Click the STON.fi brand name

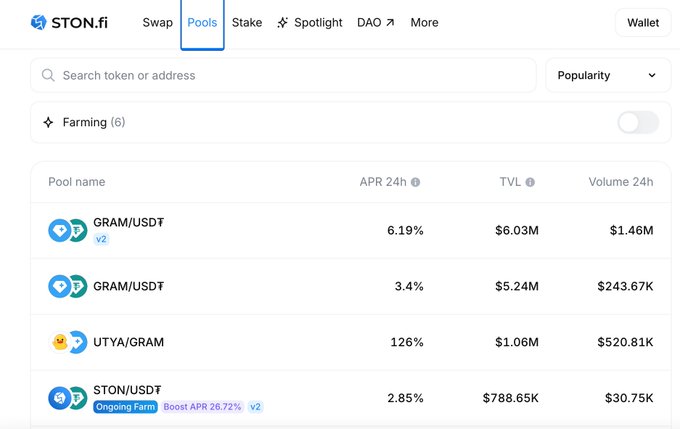click(x=79, y=23)
